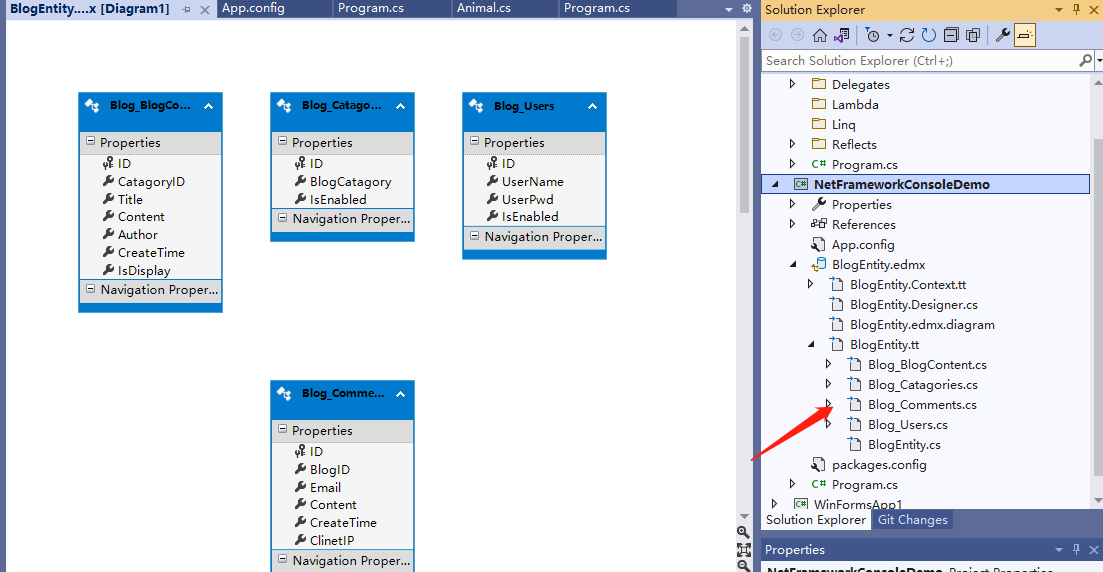Zoom in on the diagram with the plus magnifier

coord(744,532)
